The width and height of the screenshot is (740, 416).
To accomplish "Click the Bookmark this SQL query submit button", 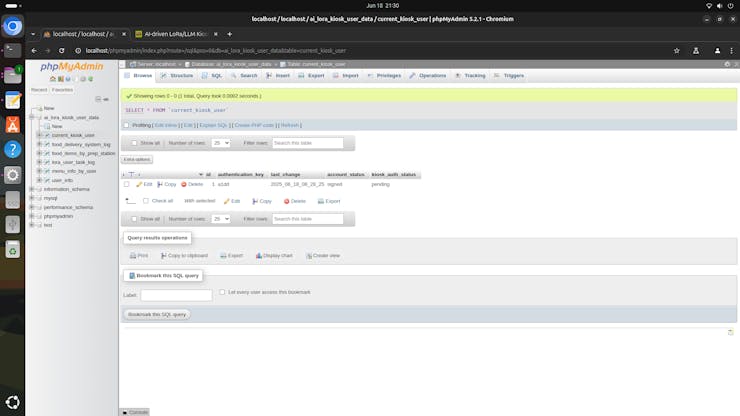I will pyautogui.click(x=157, y=314).
